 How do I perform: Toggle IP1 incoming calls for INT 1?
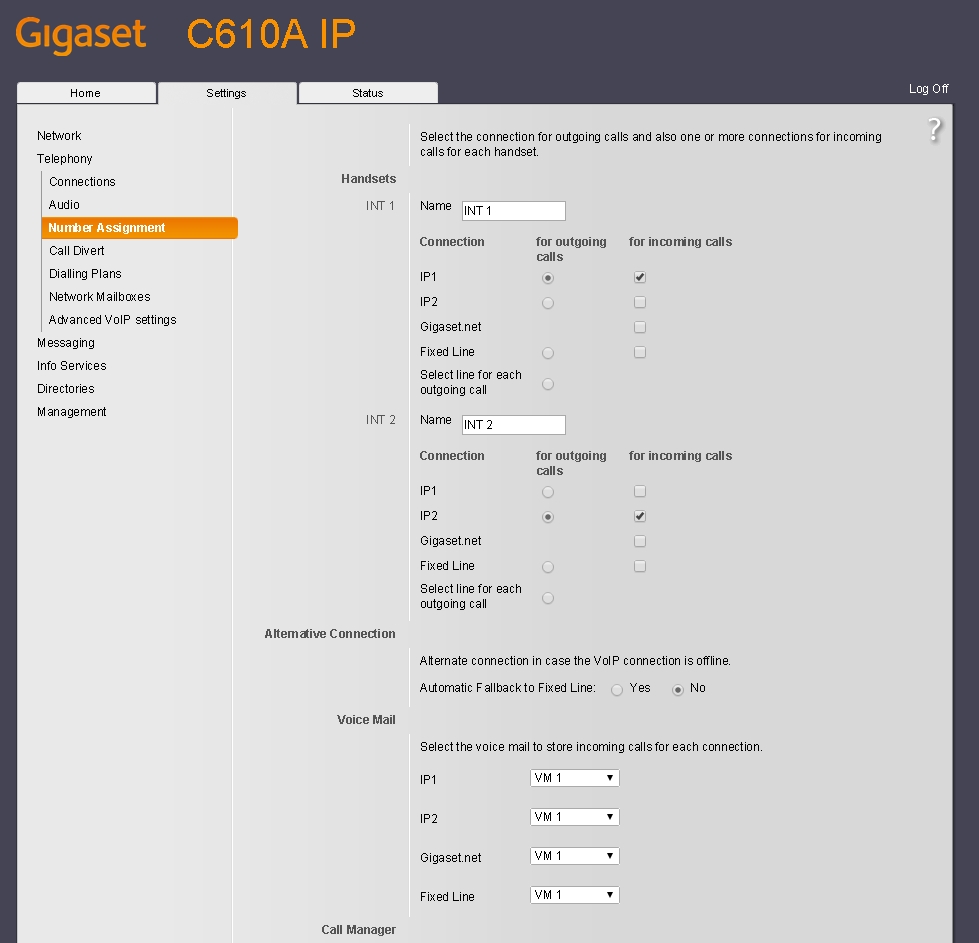(640, 277)
